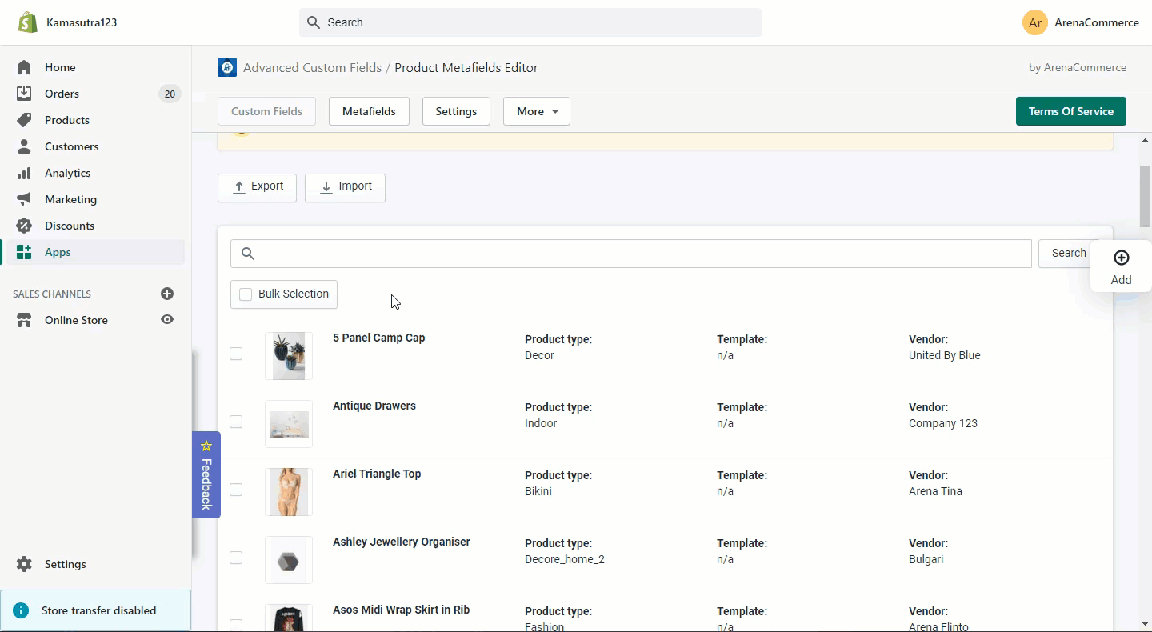Select the Ashley Jewellery Organiser checkbox
Screen dimensions: 1152x632
point(236,558)
